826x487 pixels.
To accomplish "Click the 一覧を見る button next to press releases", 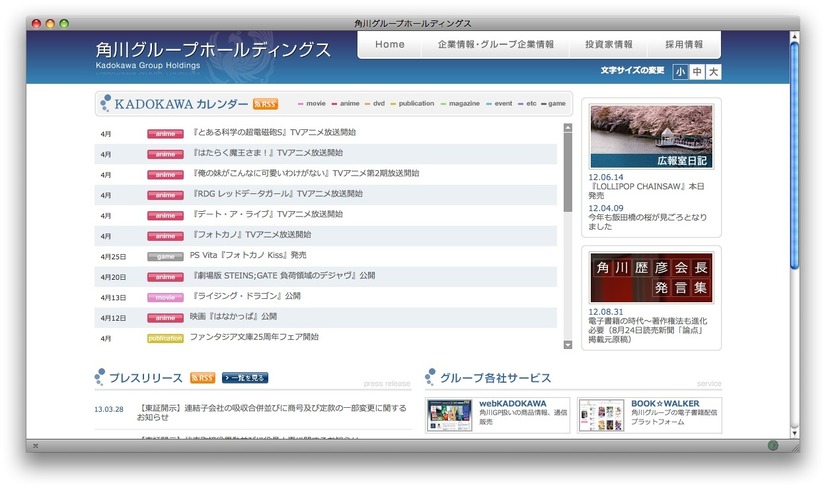I will coord(245,378).
